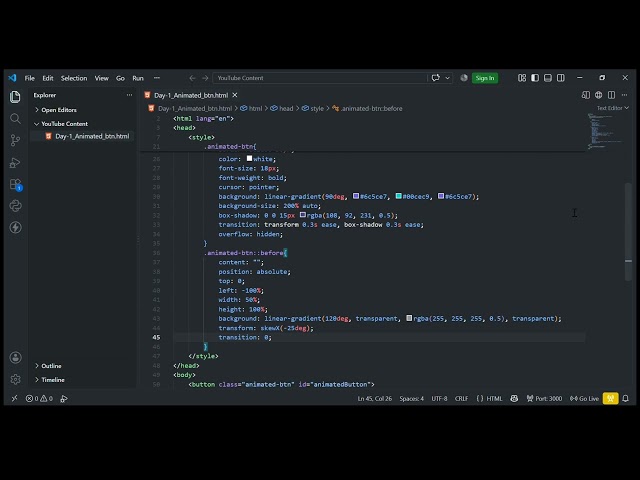Click the green Sign In button
640x480 pixels.
484,78
